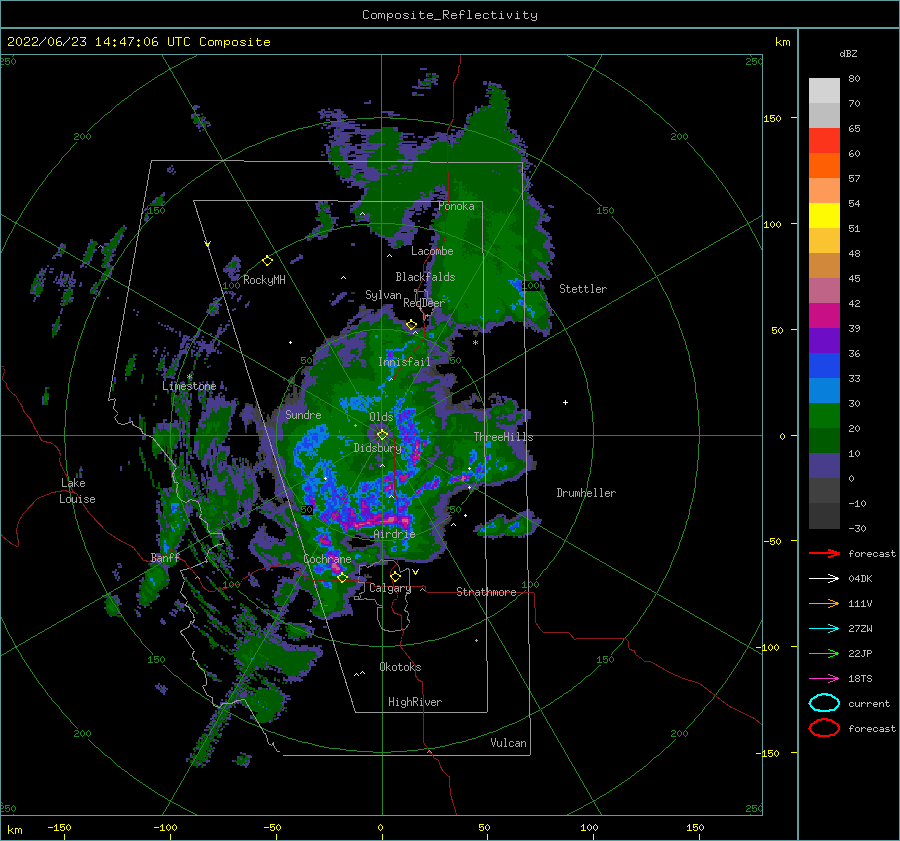Click the Calgary city label
This screenshot has width=900, height=841.
(x=390, y=588)
